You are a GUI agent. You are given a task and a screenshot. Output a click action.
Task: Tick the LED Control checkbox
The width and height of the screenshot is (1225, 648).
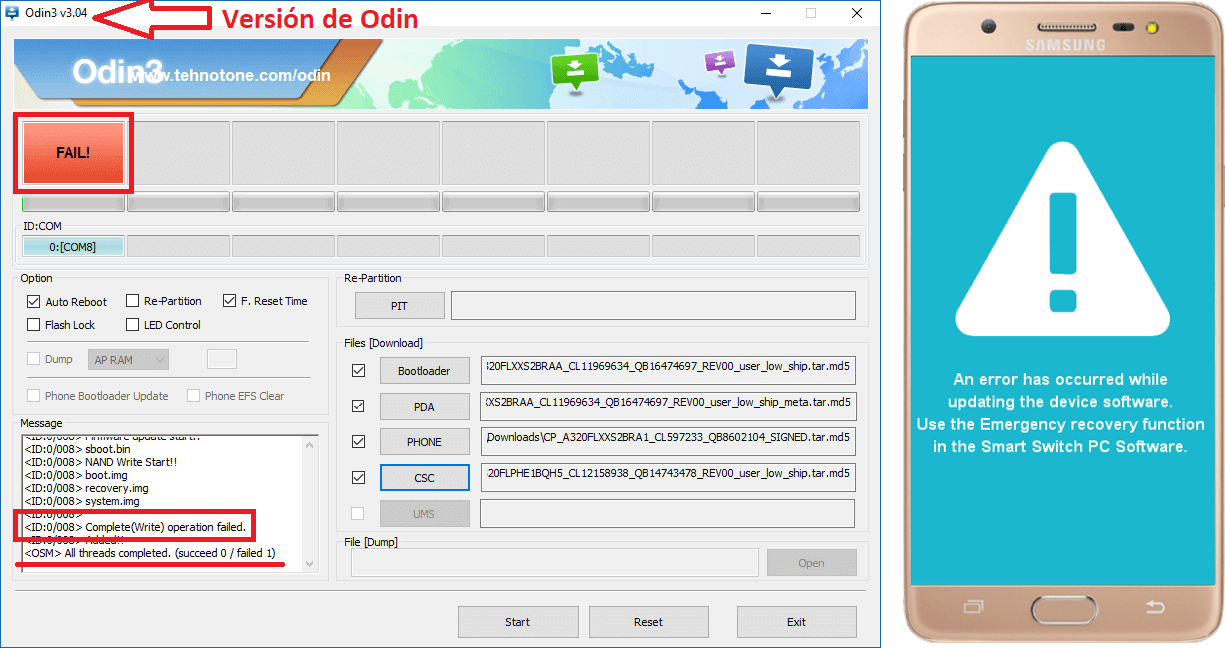click(132, 325)
